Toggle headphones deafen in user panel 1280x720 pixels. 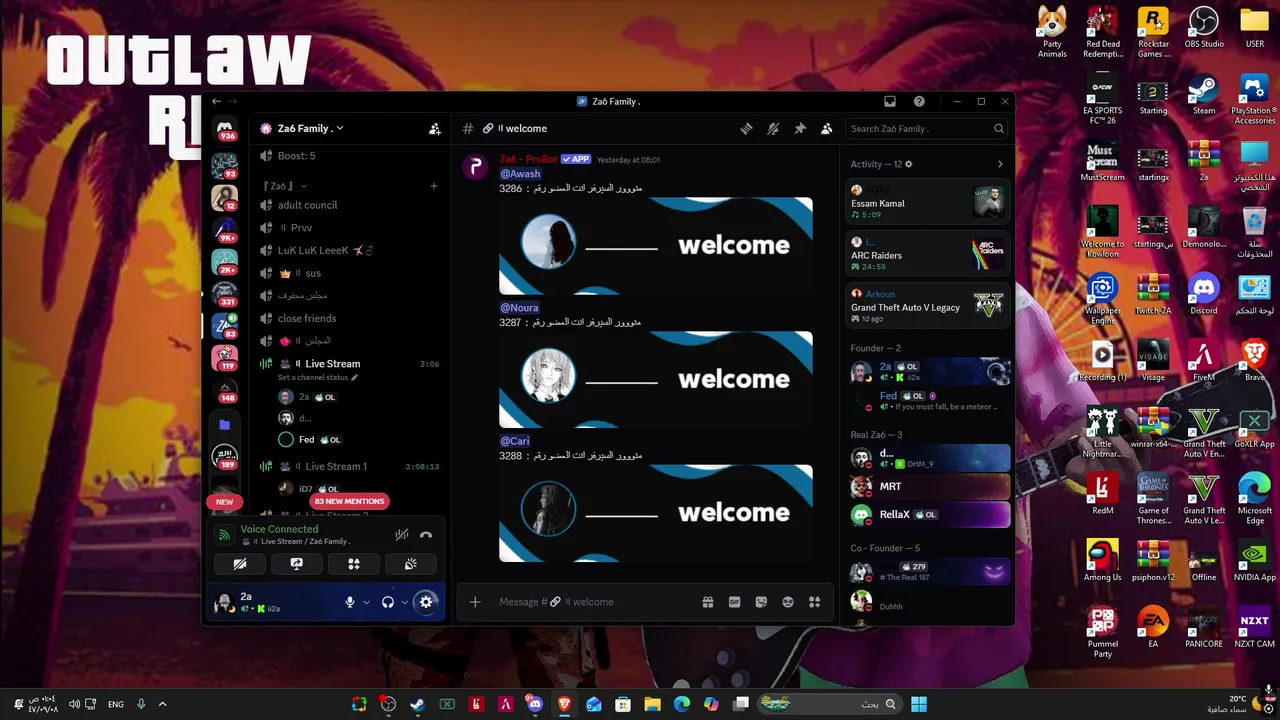point(388,602)
